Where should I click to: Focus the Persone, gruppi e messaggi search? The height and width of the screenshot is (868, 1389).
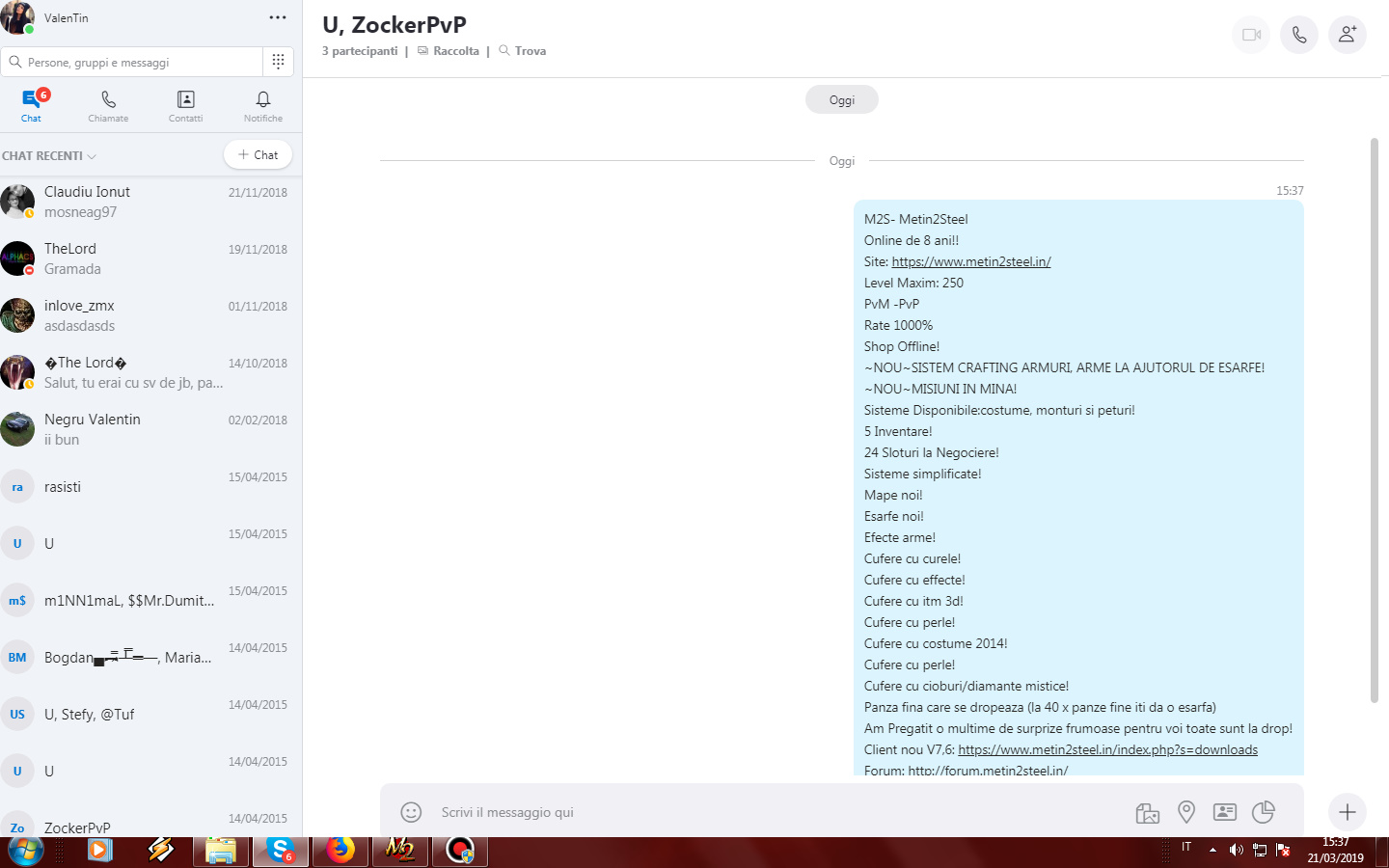[x=132, y=62]
